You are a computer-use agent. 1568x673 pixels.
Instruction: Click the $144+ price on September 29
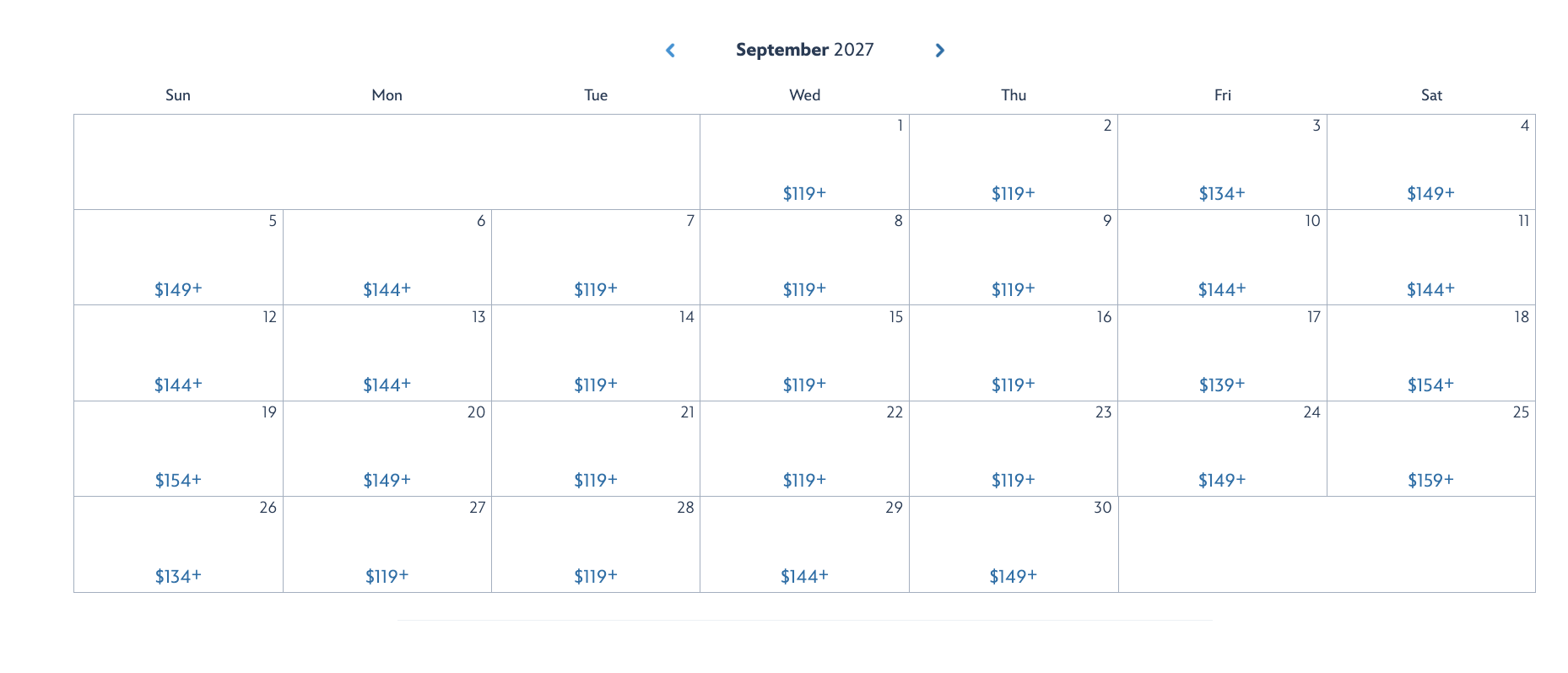coord(804,576)
